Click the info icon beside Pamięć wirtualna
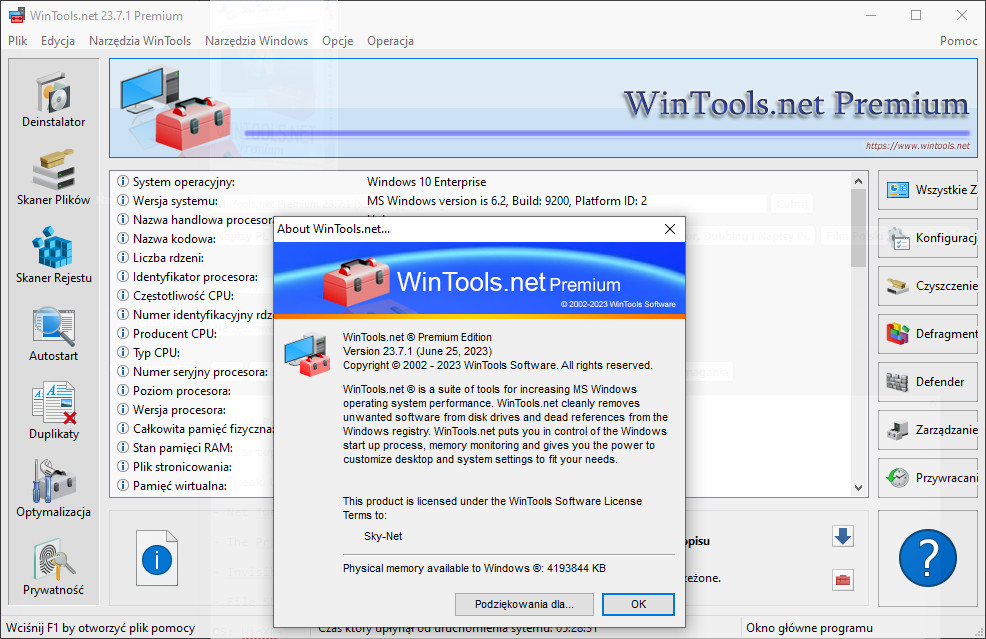 (x=123, y=486)
